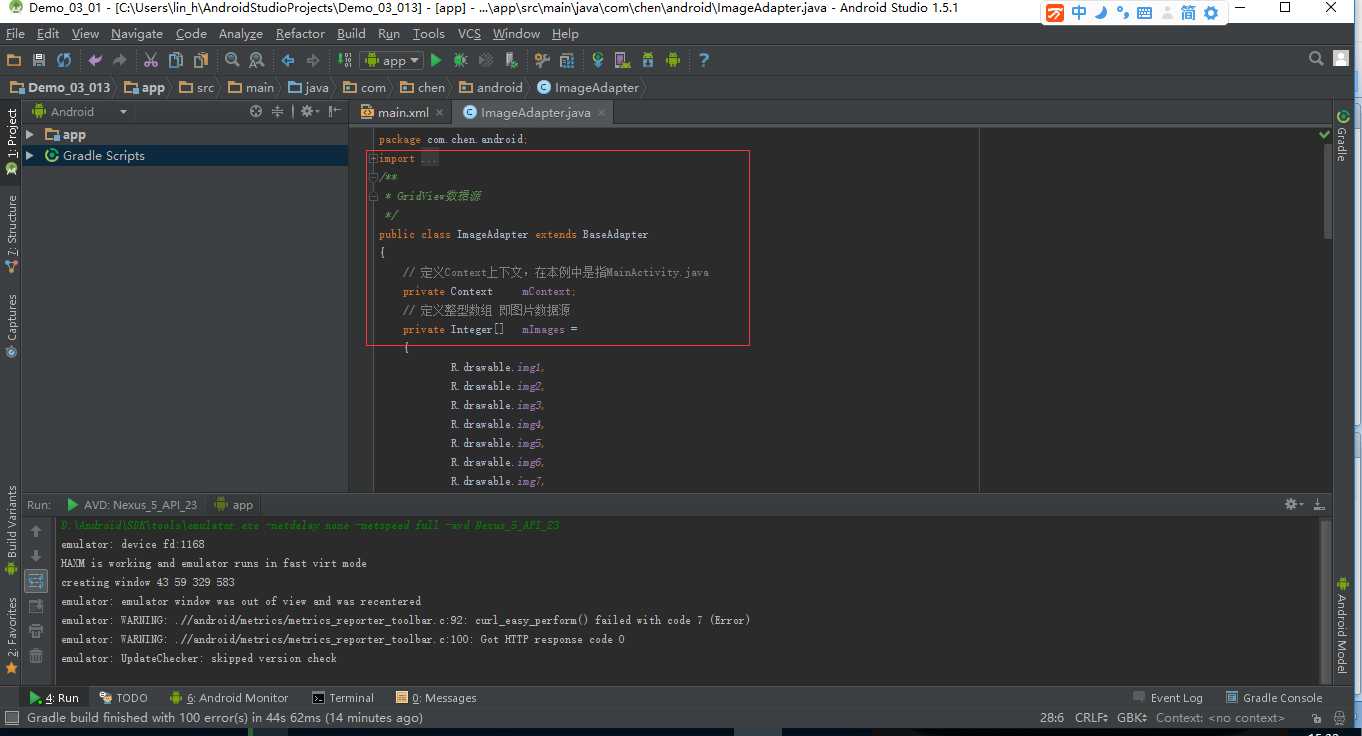
Task: Close the ImageAdapter.java tab
Action: (x=601, y=113)
